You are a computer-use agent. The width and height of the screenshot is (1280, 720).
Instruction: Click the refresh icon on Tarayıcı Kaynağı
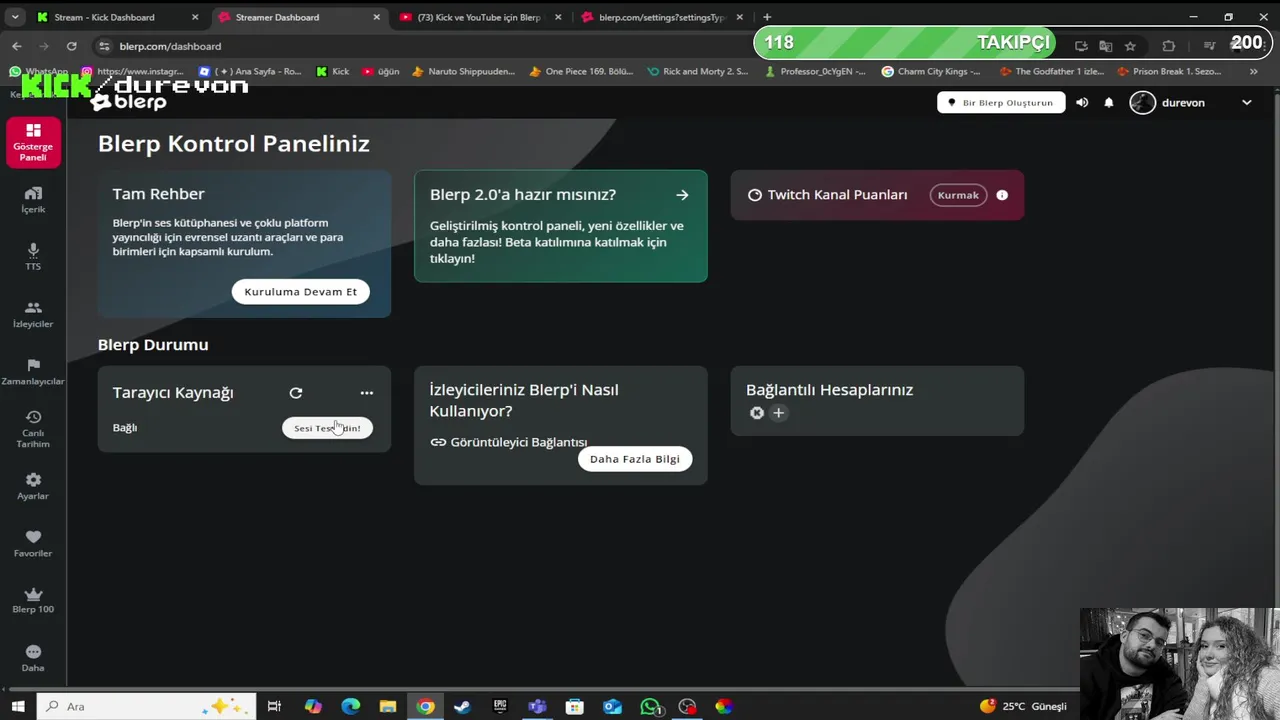(295, 393)
